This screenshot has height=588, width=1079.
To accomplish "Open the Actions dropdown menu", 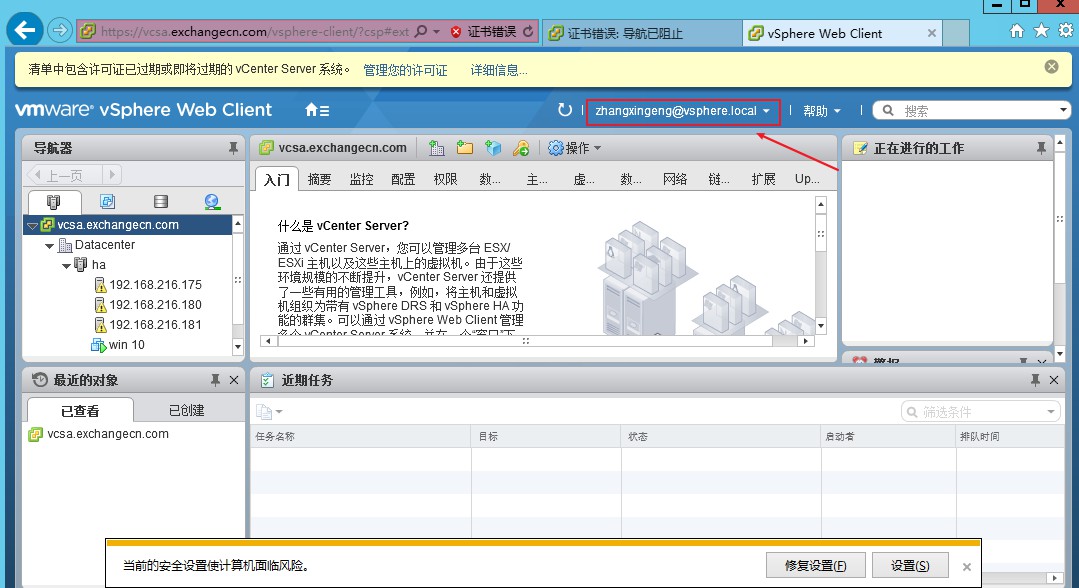I will [575, 148].
